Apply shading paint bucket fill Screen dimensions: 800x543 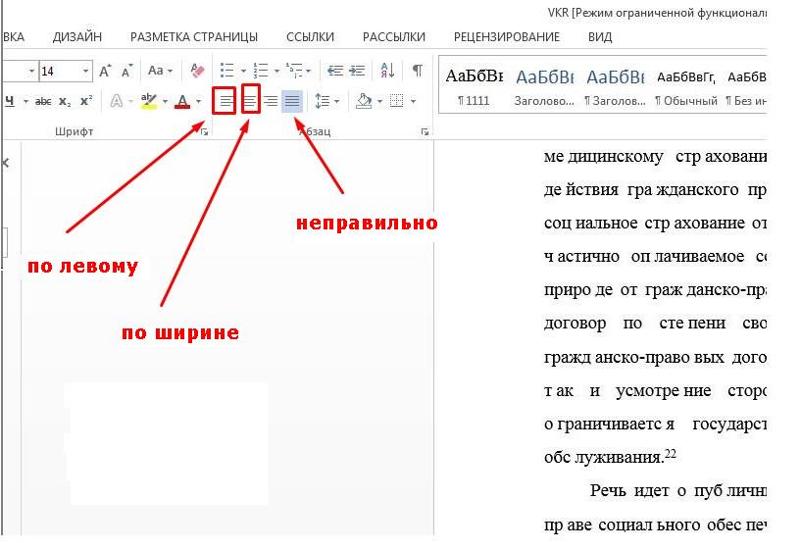364,101
